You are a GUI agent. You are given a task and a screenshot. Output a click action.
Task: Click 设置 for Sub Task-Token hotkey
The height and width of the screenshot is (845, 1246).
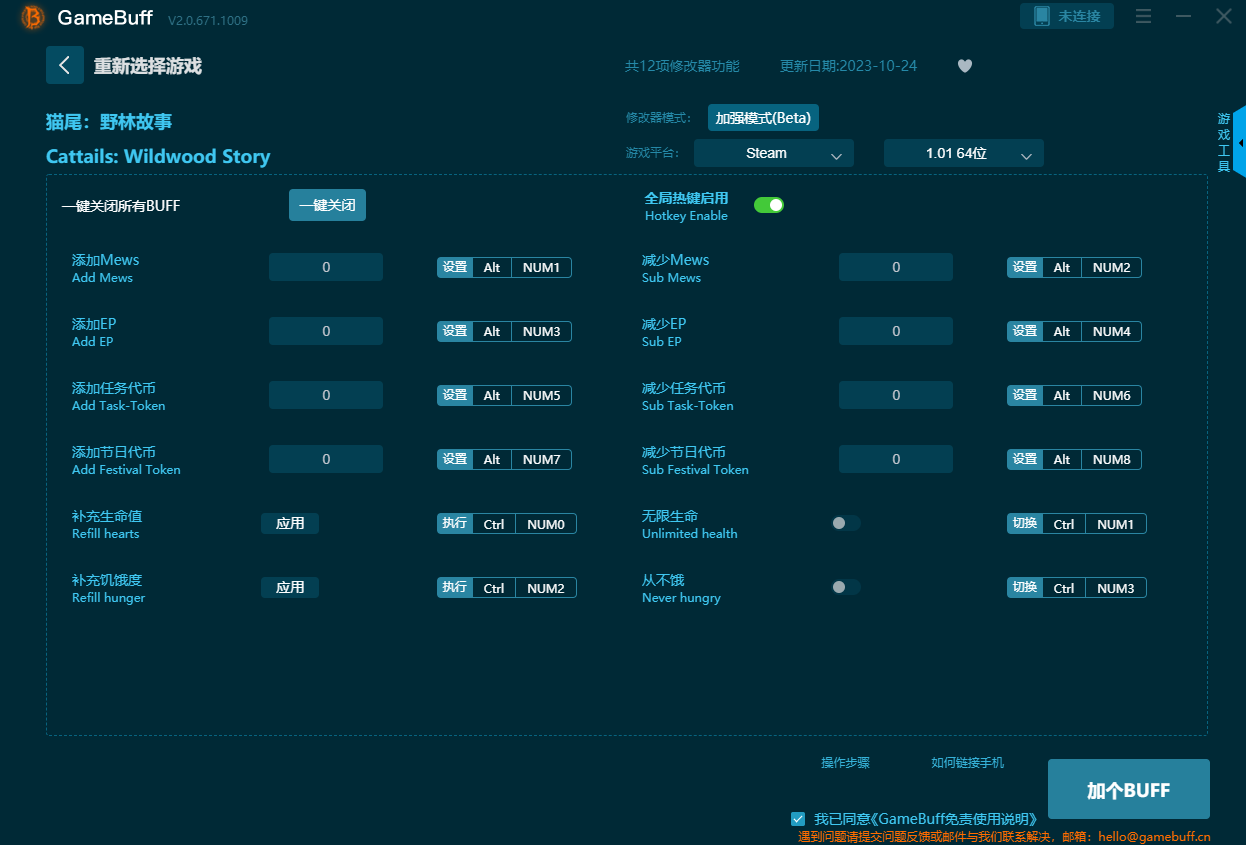point(1025,395)
